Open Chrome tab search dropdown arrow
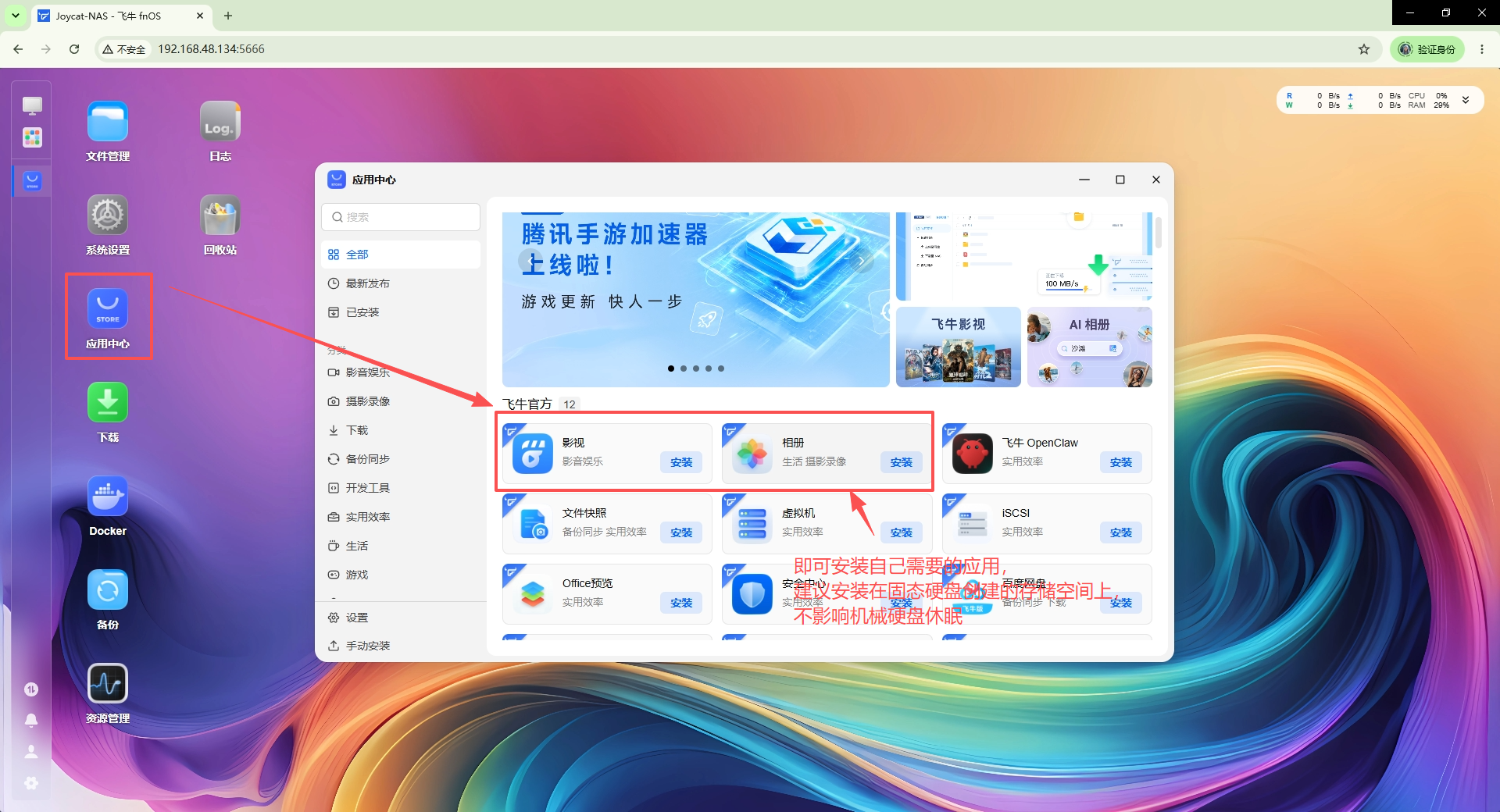The image size is (1500, 812). tap(16, 16)
